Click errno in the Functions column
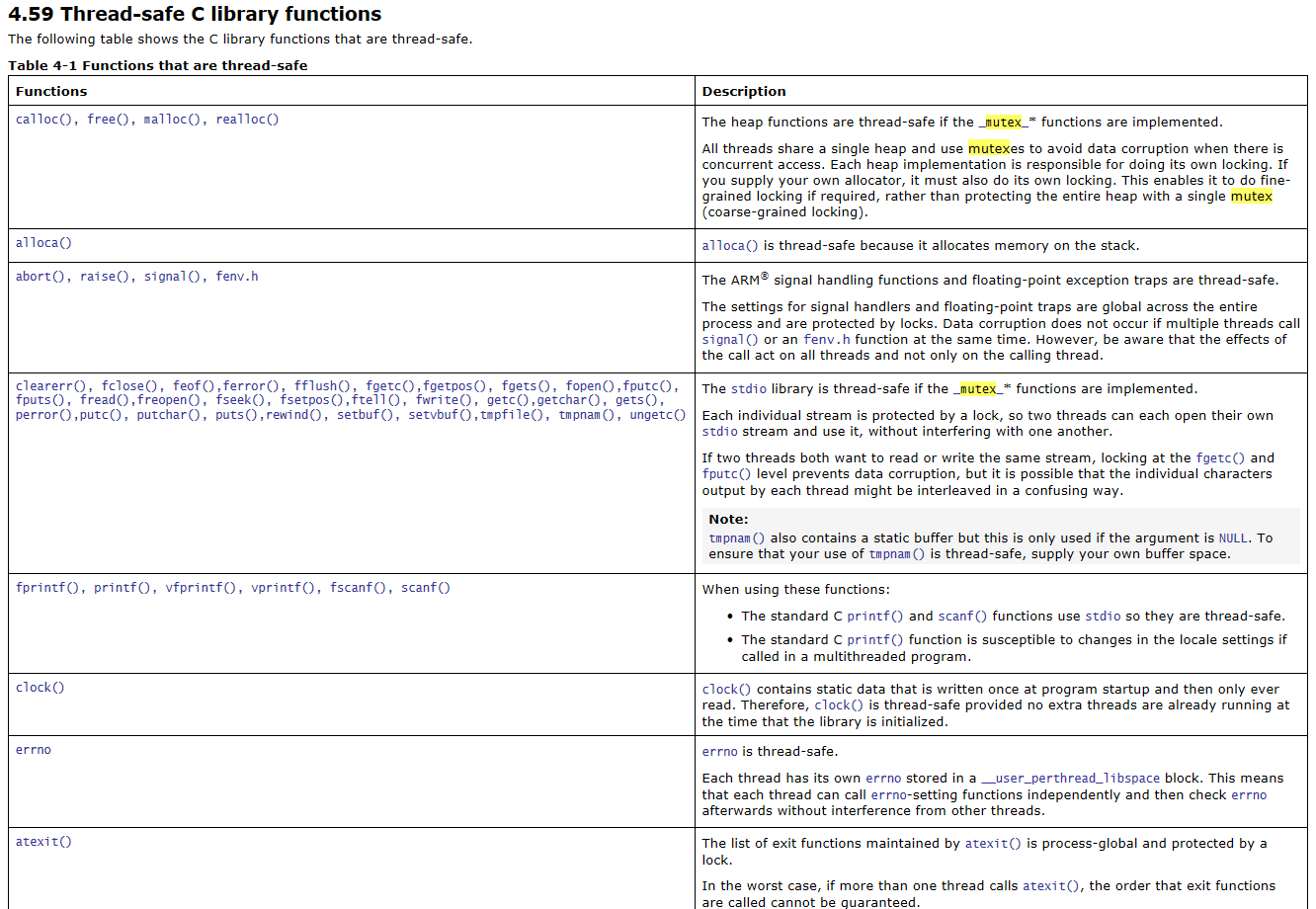Viewport: 1316px width, 909px height. (x=34, y=750)
